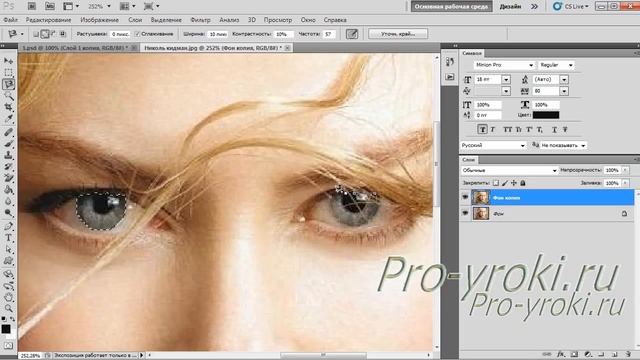Viewport: 640px width, 360px height.
Task: Select the Clone Stamp tool
Action: (x=8, y=155)
